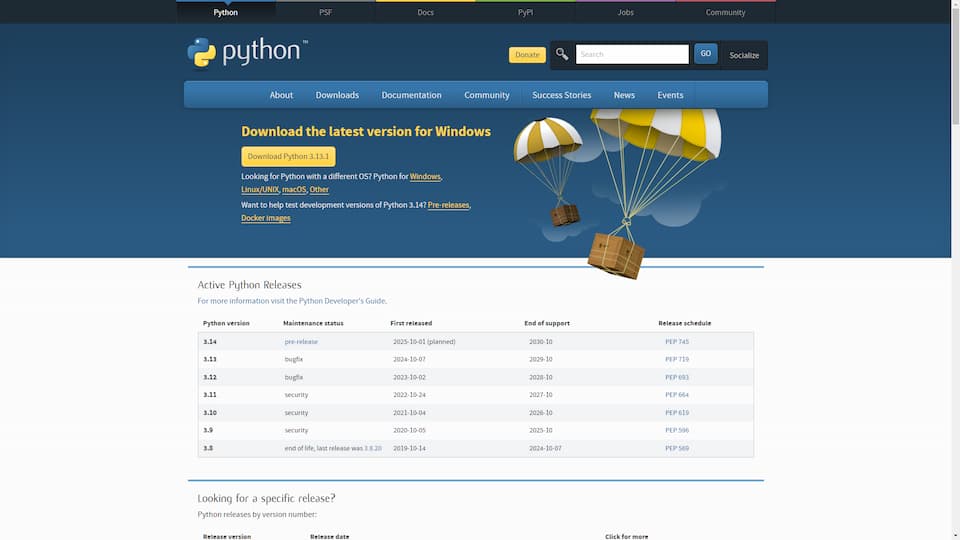Viewport: 960px width, 540px height.
Task: Follow the Linux/UNIX link
Action: 260,190
